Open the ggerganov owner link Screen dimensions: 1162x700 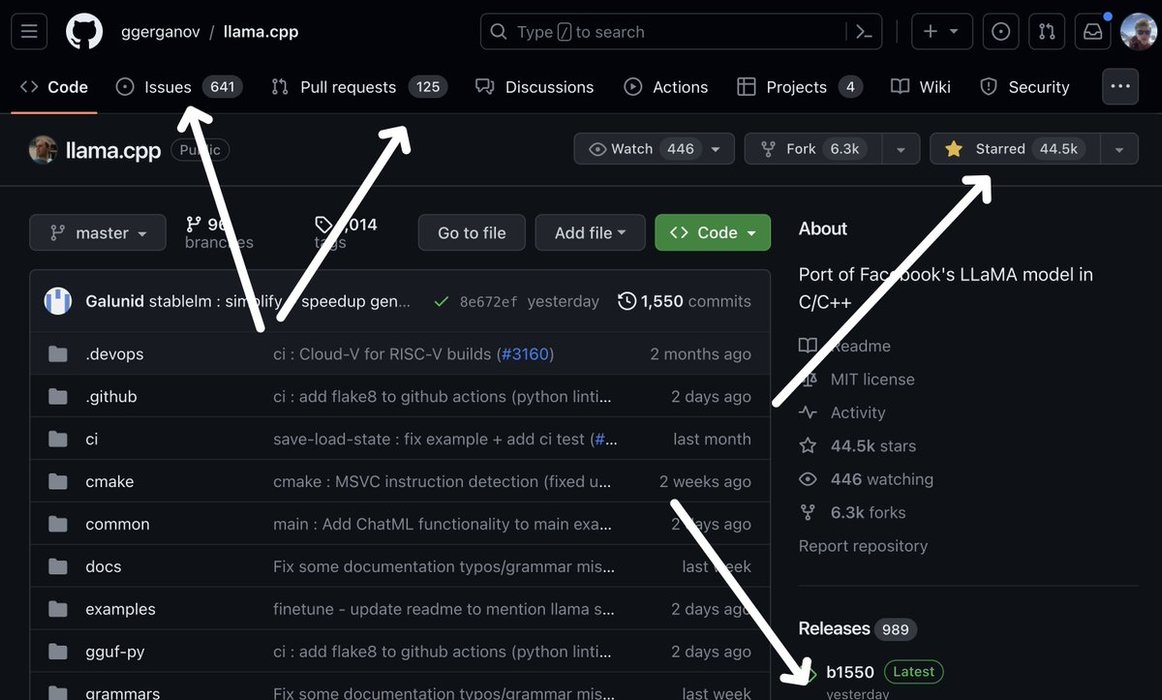(x=160, y=32)
